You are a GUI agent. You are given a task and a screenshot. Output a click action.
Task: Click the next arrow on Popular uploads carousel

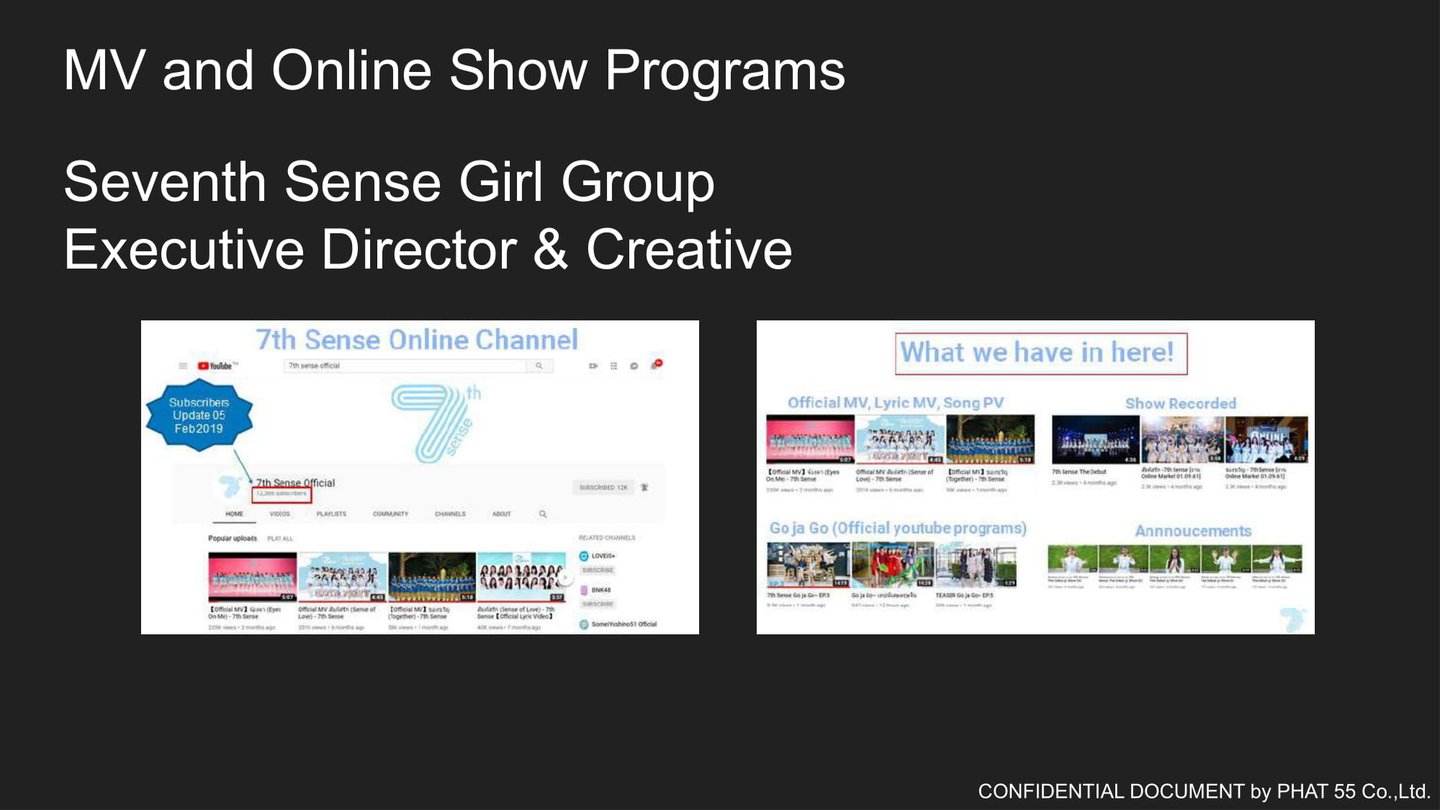[x=565, y=577]
